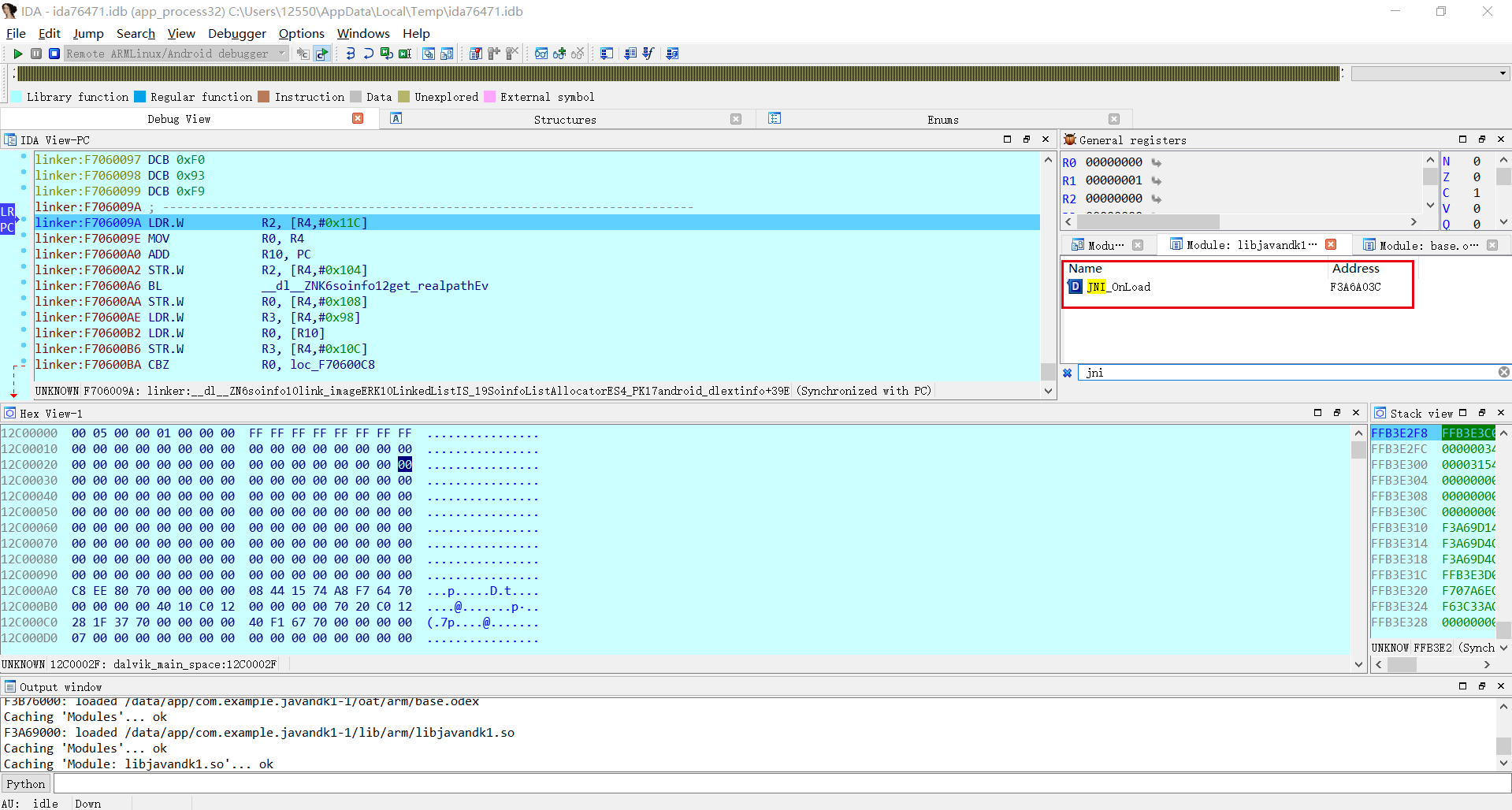Switch to Module: base.o tab
Viewport: 1512px width, 810px height.
click(1428, 246)
